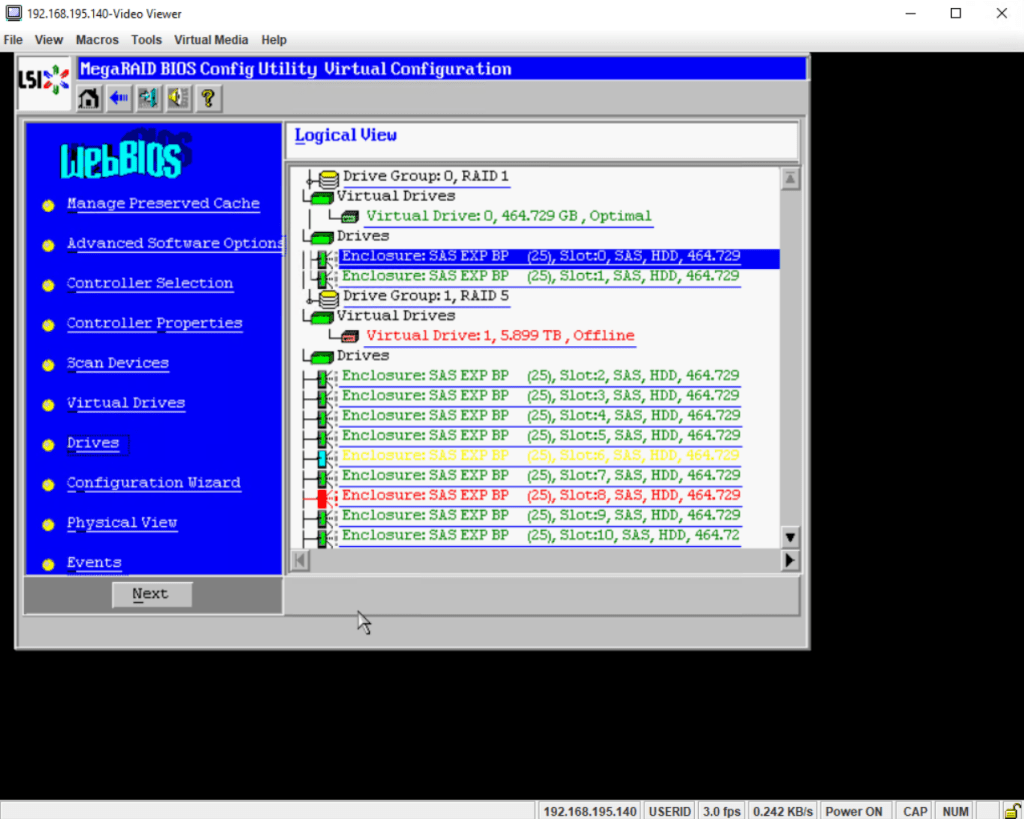Click the blue Back arrow toolbar icon
This screenshot has height=819, width=1024.
click(119, 99)
